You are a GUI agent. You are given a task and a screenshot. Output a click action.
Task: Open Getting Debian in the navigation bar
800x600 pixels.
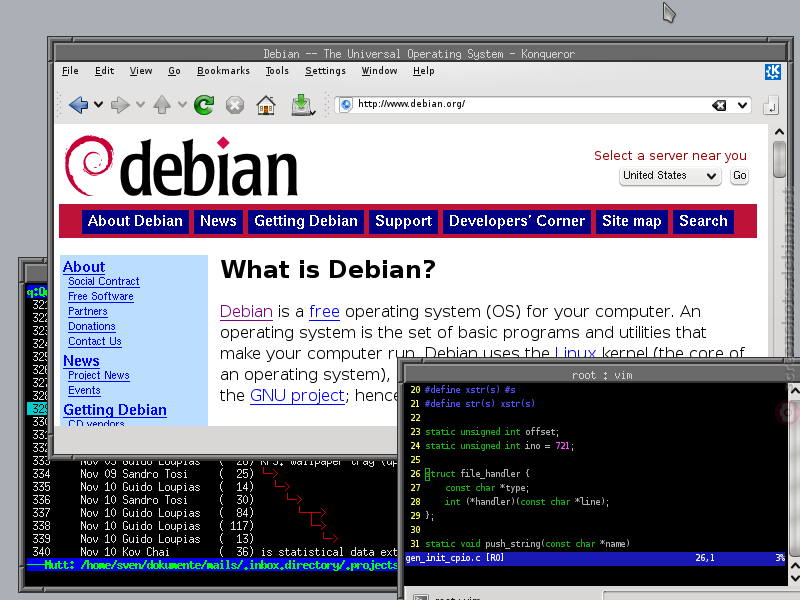(306, 221)
